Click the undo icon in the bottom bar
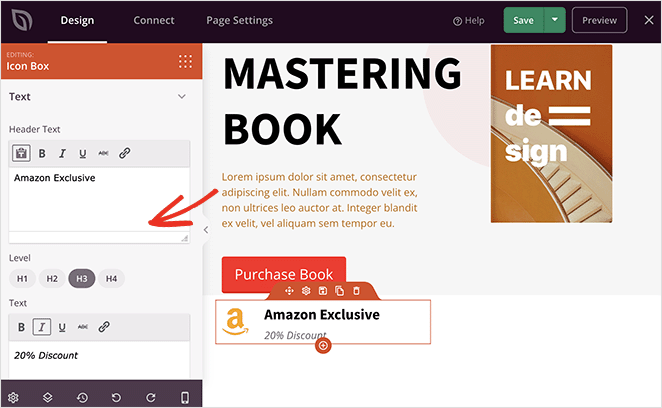 116,397
